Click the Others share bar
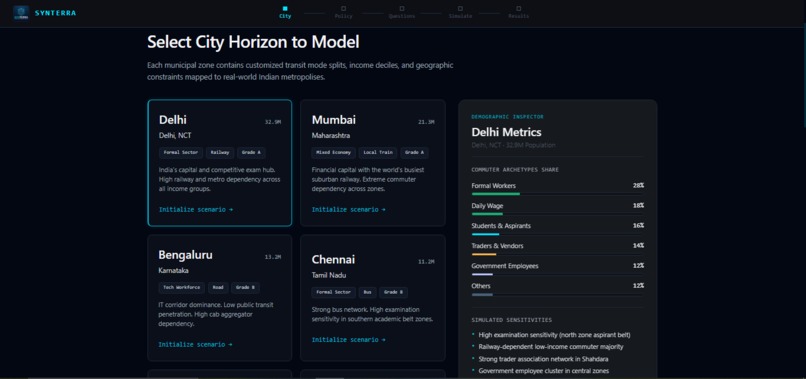 pos(558,294)
